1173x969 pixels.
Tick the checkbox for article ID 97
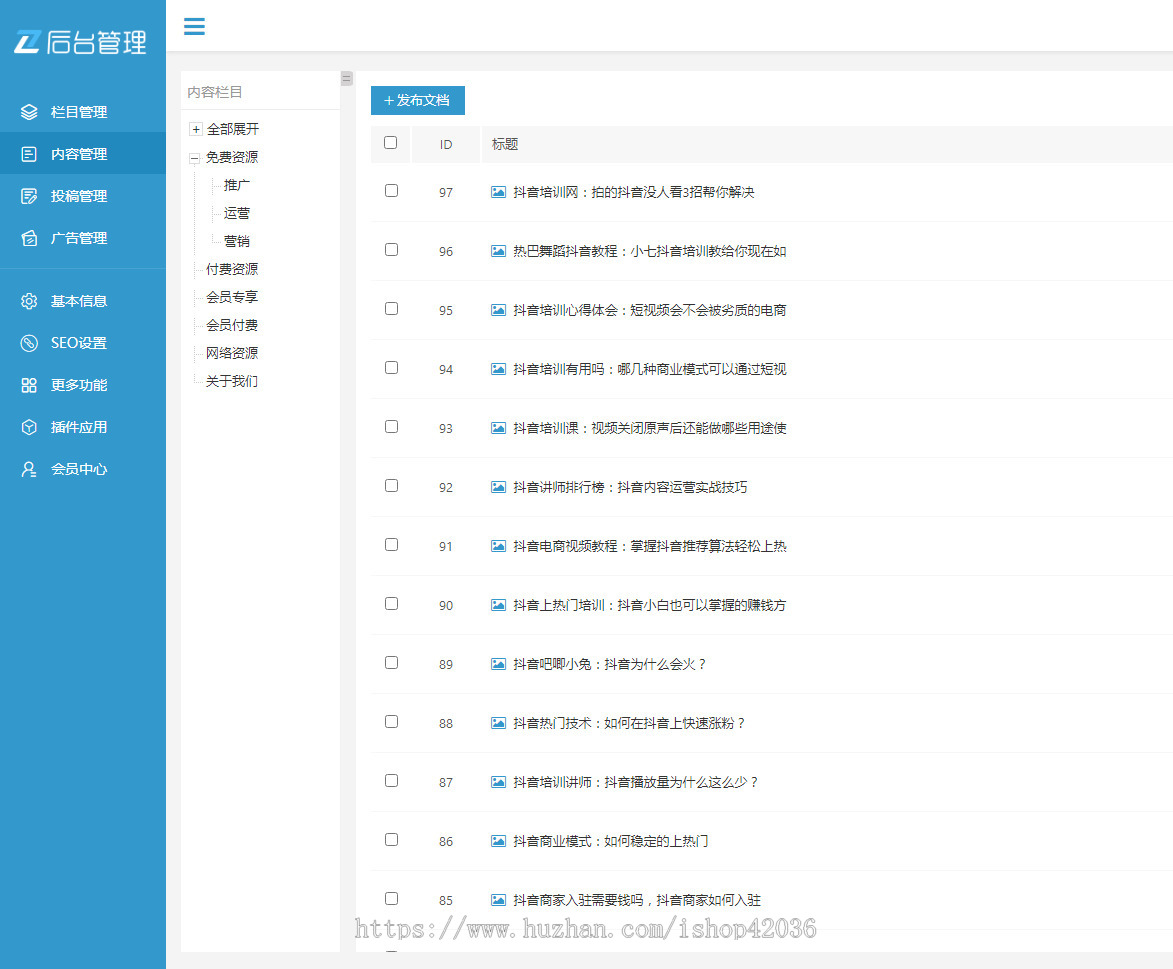[391, 190]
